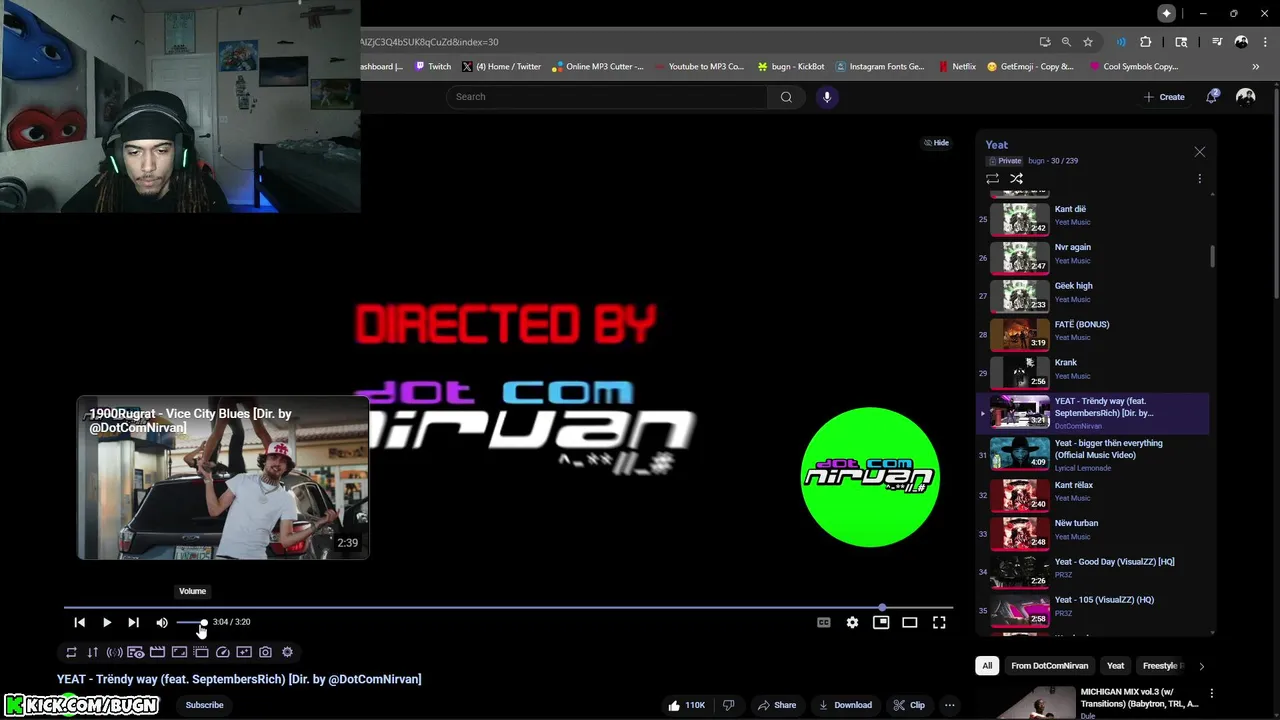
Task: Like the video (110K)
Action: tap(688, 705)
